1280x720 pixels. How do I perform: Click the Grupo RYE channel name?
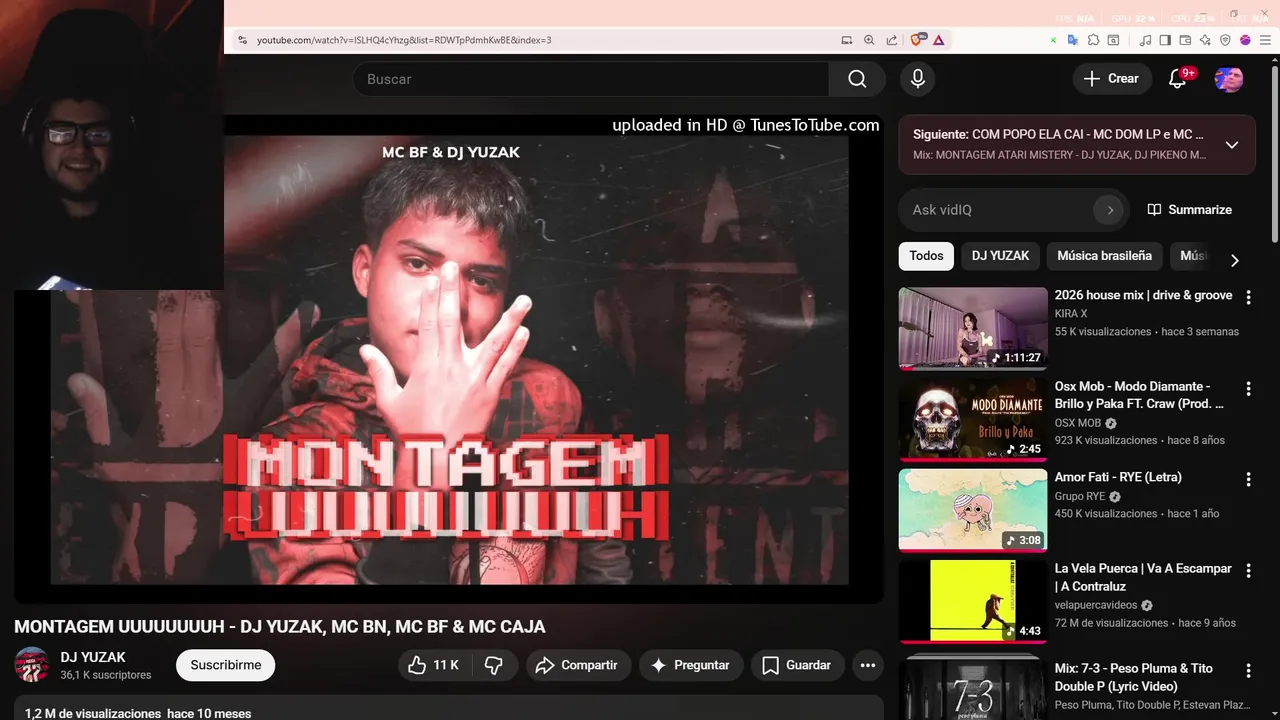click(x=1080, y=496)
